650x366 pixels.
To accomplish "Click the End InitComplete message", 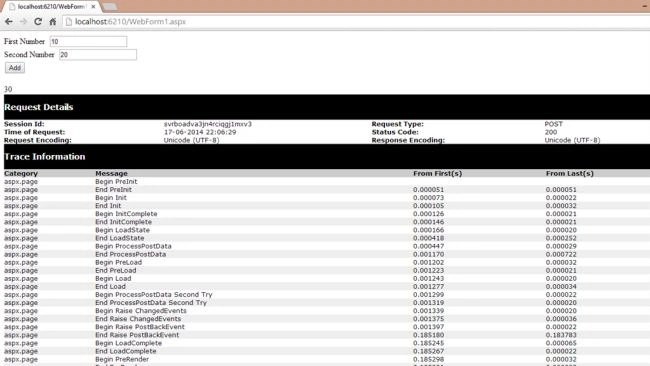I will point(124,222).
